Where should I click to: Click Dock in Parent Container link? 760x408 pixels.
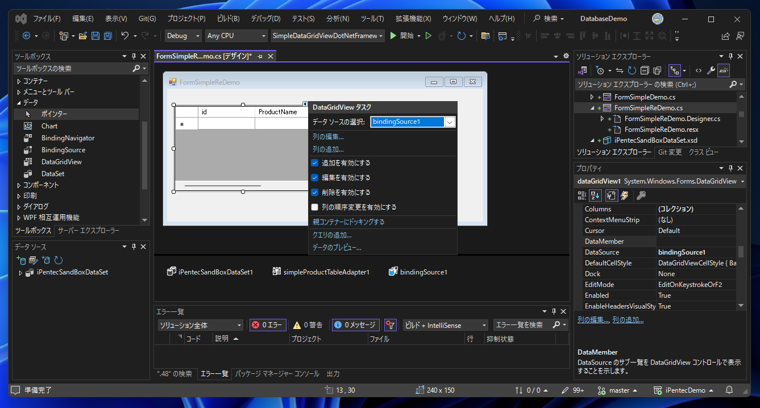point(348,222)
